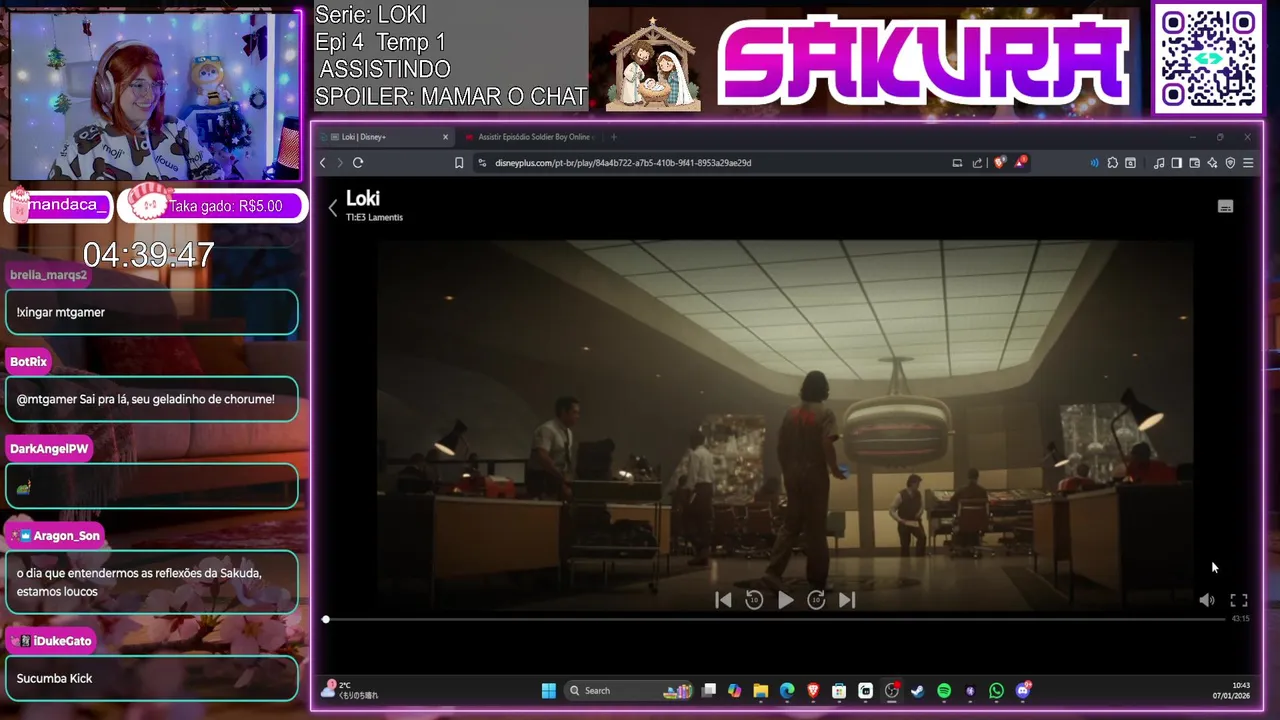Open Task View on the taskbar
Viewport: 1280px width, 720px height.
(x=709, y=691)
